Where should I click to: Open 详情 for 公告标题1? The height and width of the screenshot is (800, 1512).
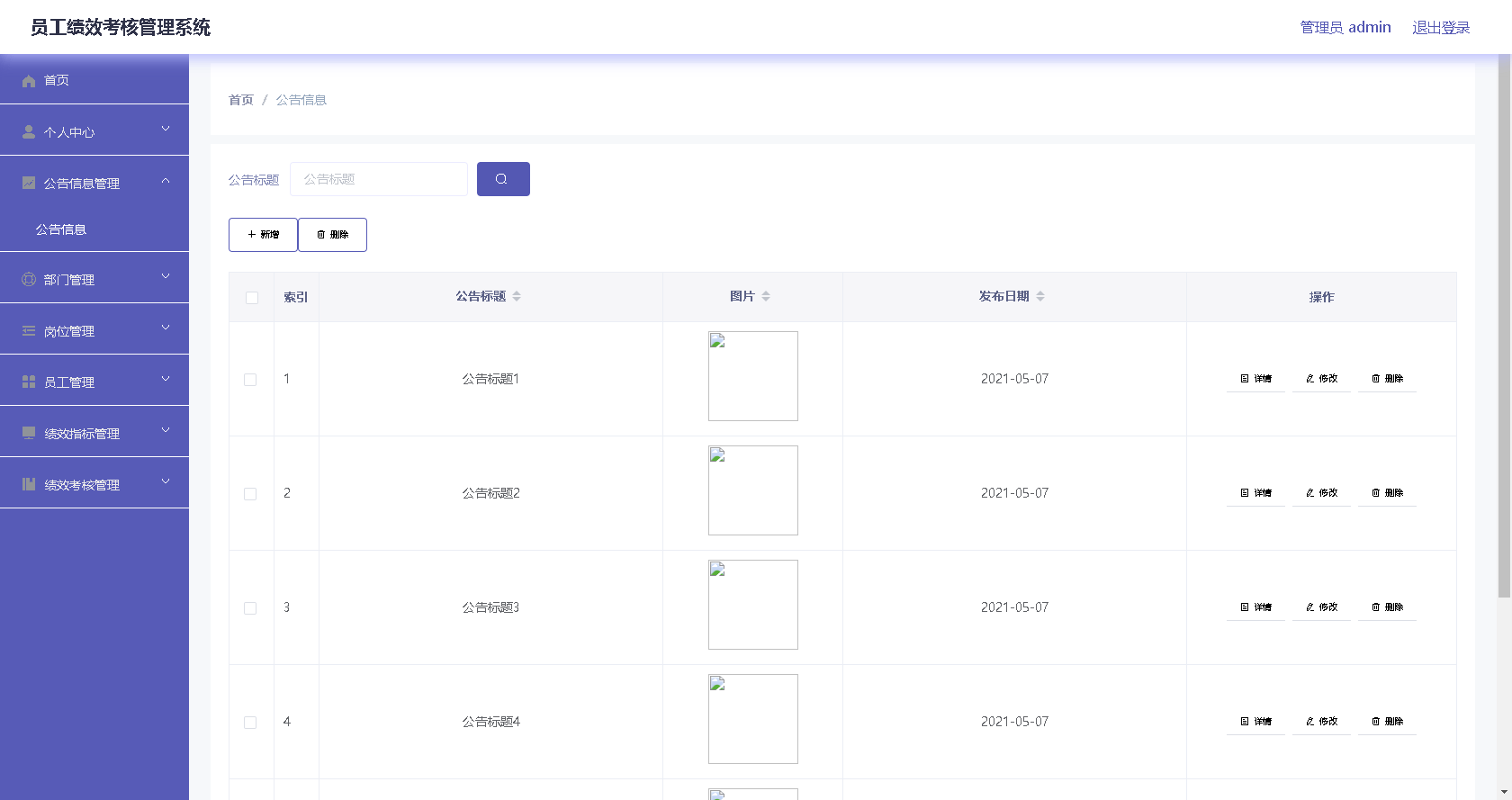click(x=1255, y=379)
